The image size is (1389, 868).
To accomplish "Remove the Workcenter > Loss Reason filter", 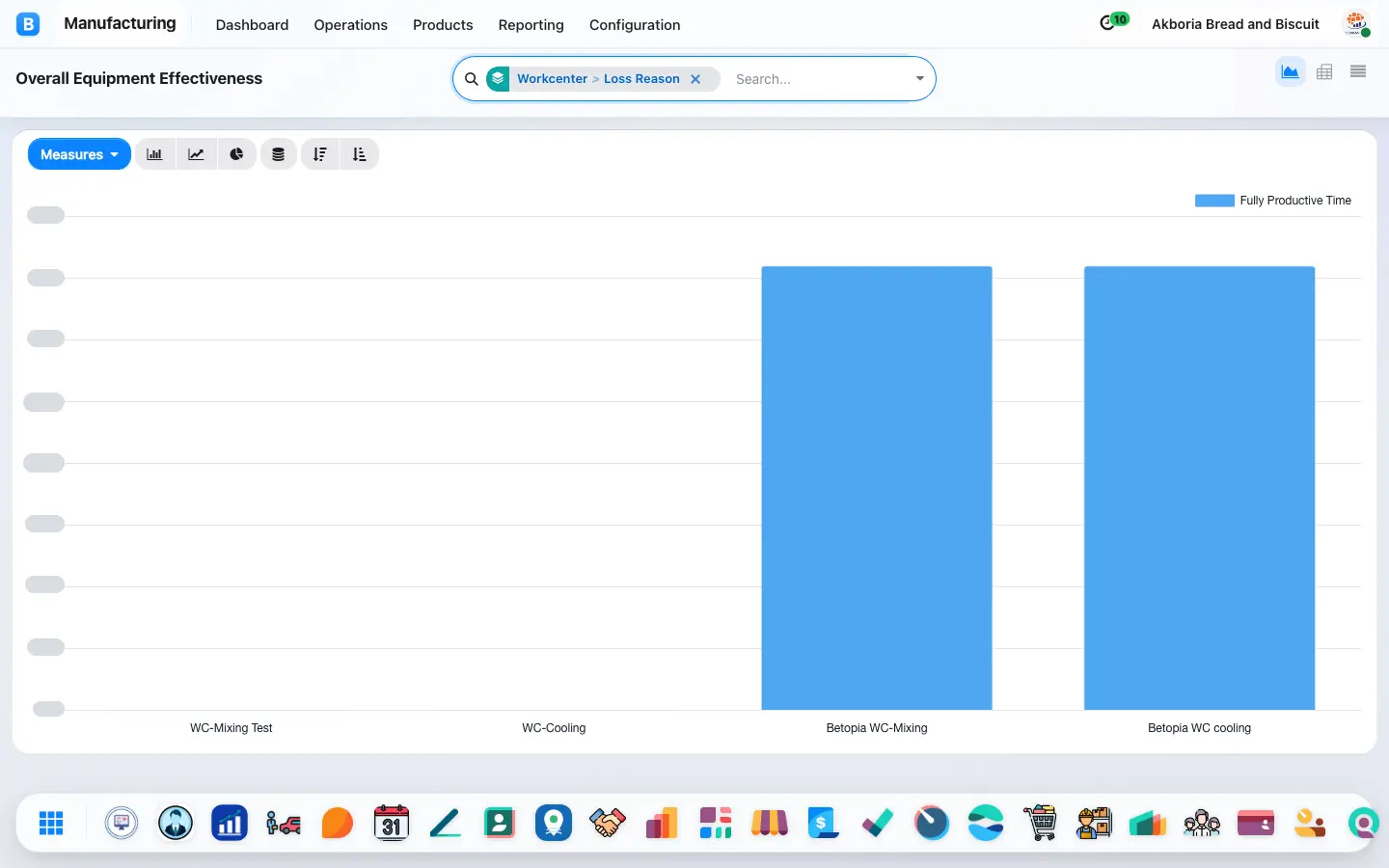I will pyautogui.click(x=695, y=79).
